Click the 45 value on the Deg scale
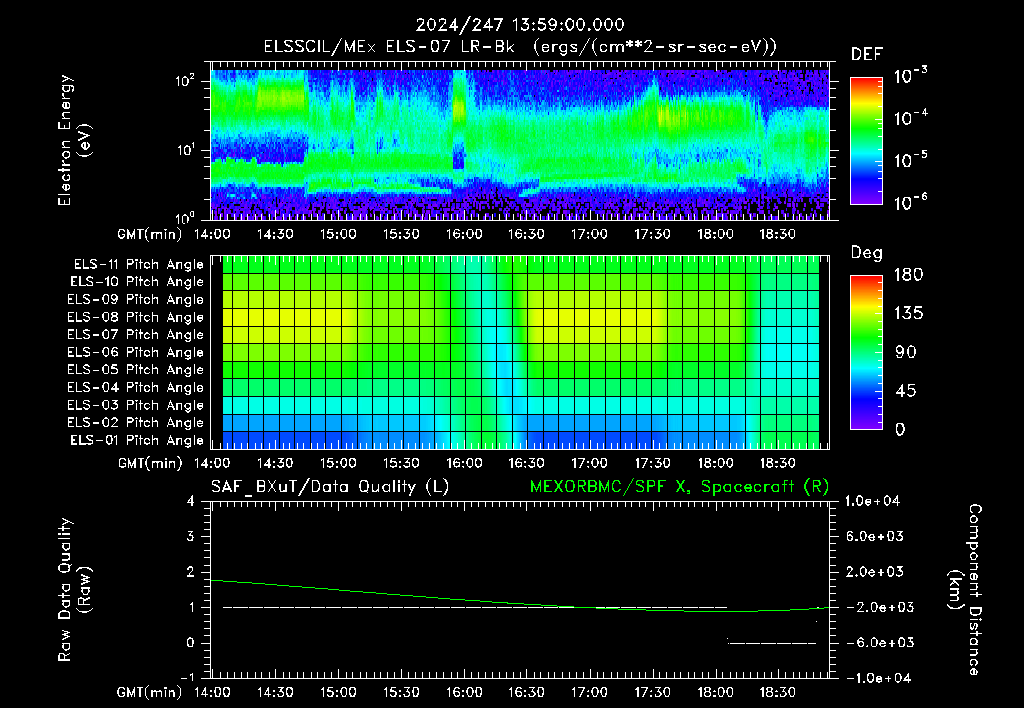 pos(906,391)
